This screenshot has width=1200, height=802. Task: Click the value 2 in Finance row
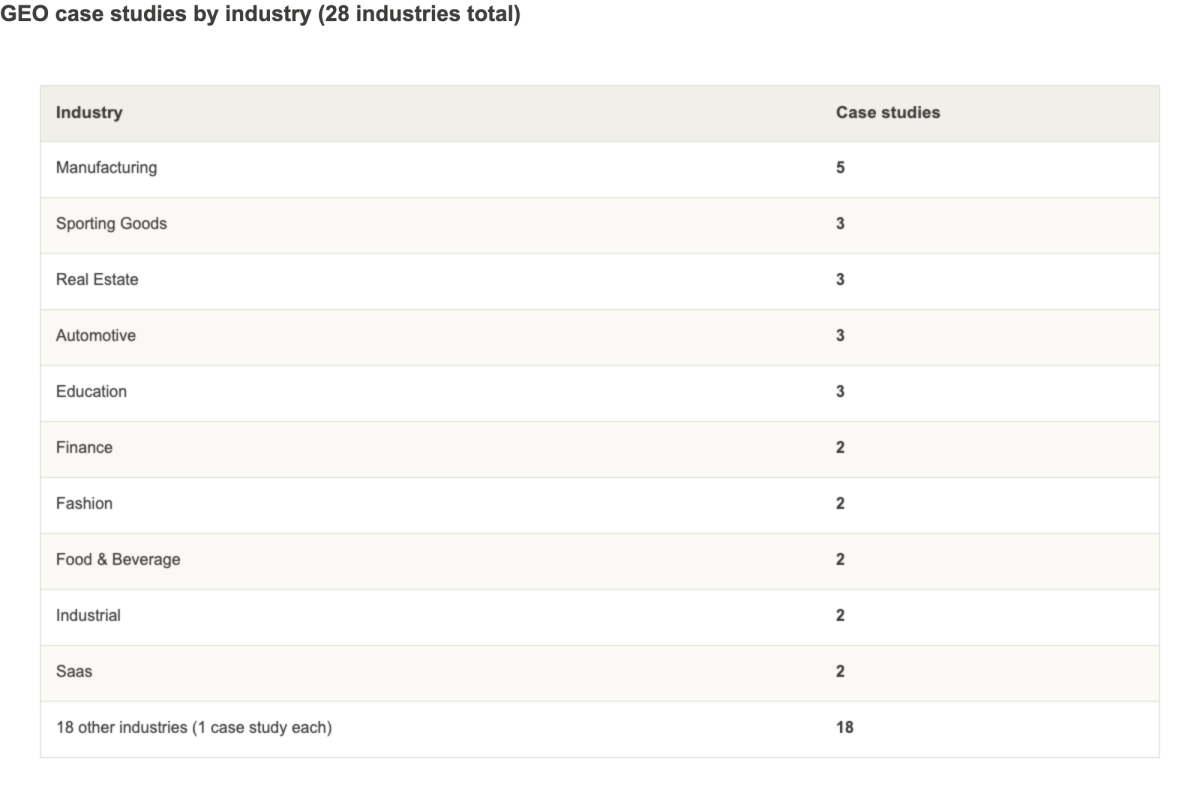click(840, 448)
